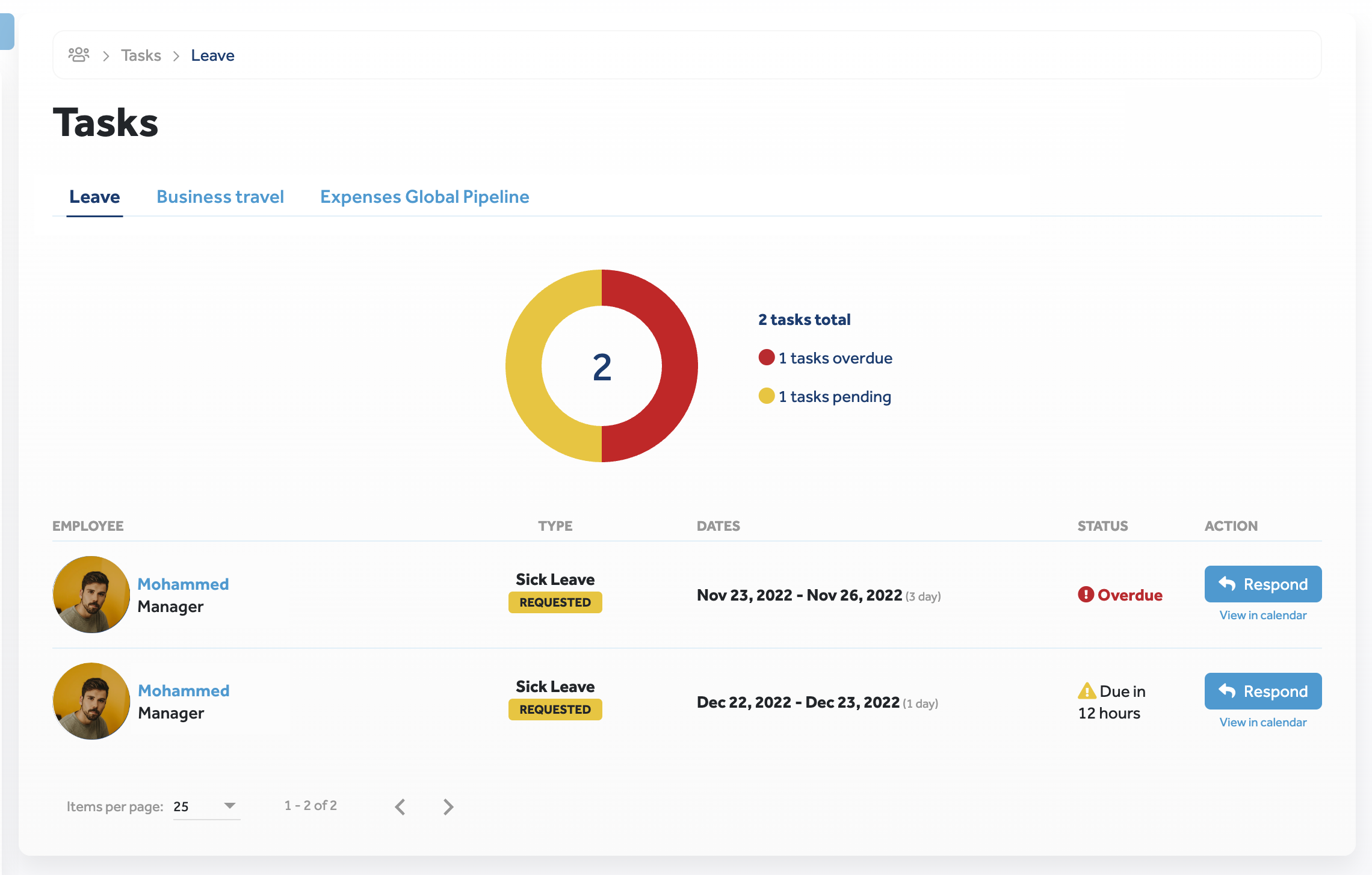
Task: Click the second Mohammed profile photo
Action: [91, 701]
